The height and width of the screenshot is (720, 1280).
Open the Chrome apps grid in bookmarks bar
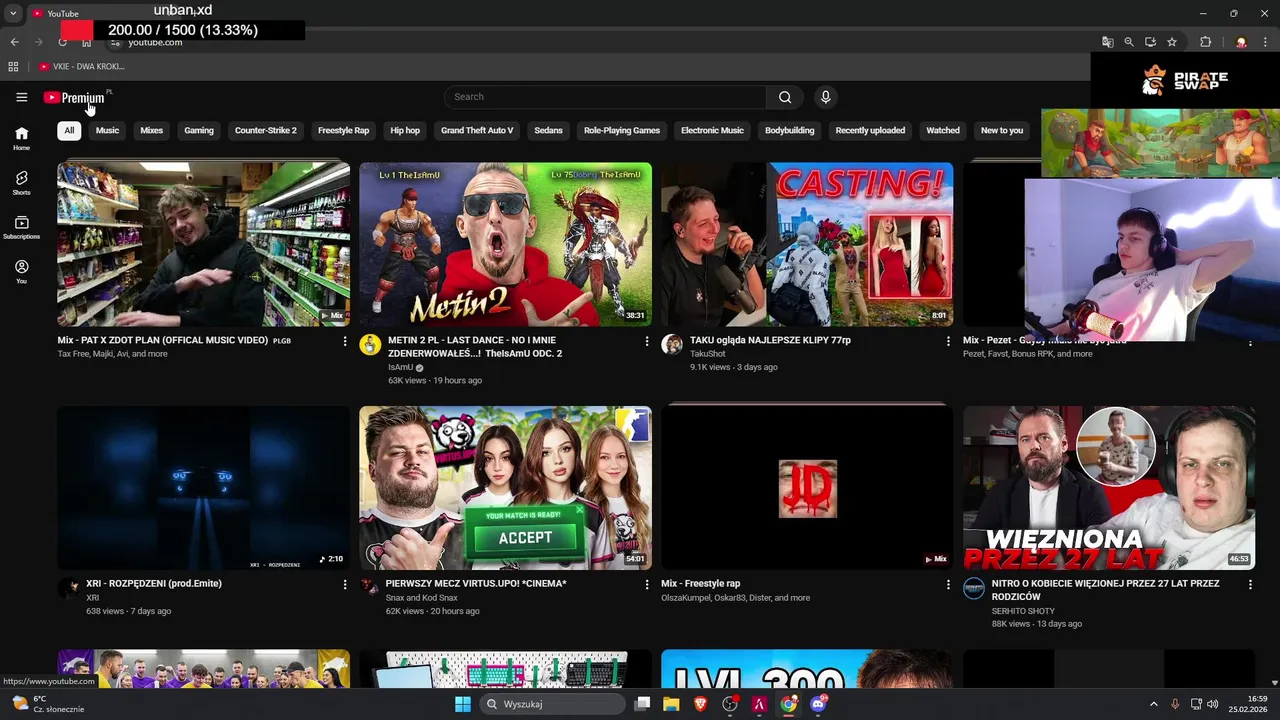click(x=13, y=67)
